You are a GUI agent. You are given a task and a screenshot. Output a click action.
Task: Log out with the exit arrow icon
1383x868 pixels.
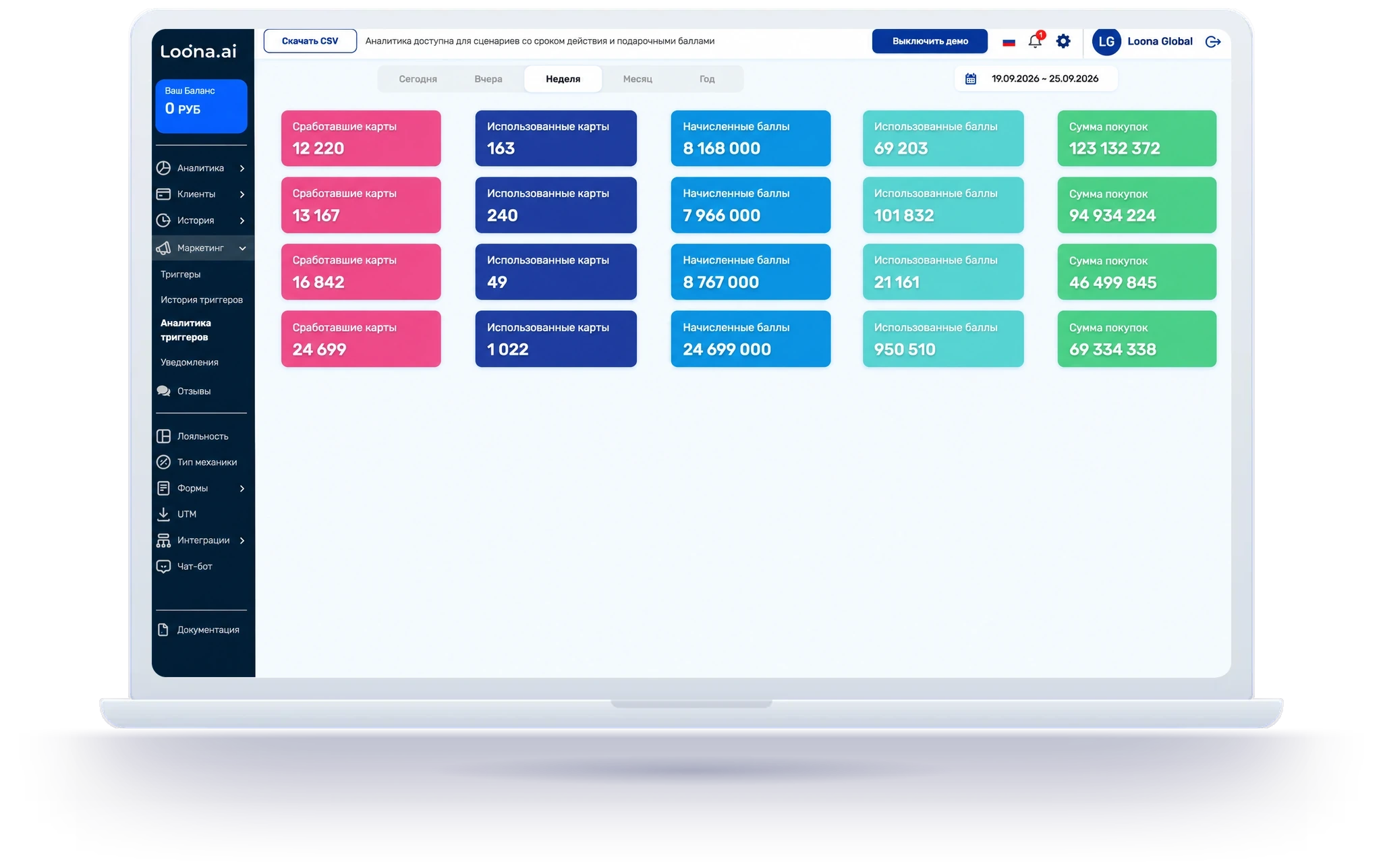click(x=1212, y=42)
